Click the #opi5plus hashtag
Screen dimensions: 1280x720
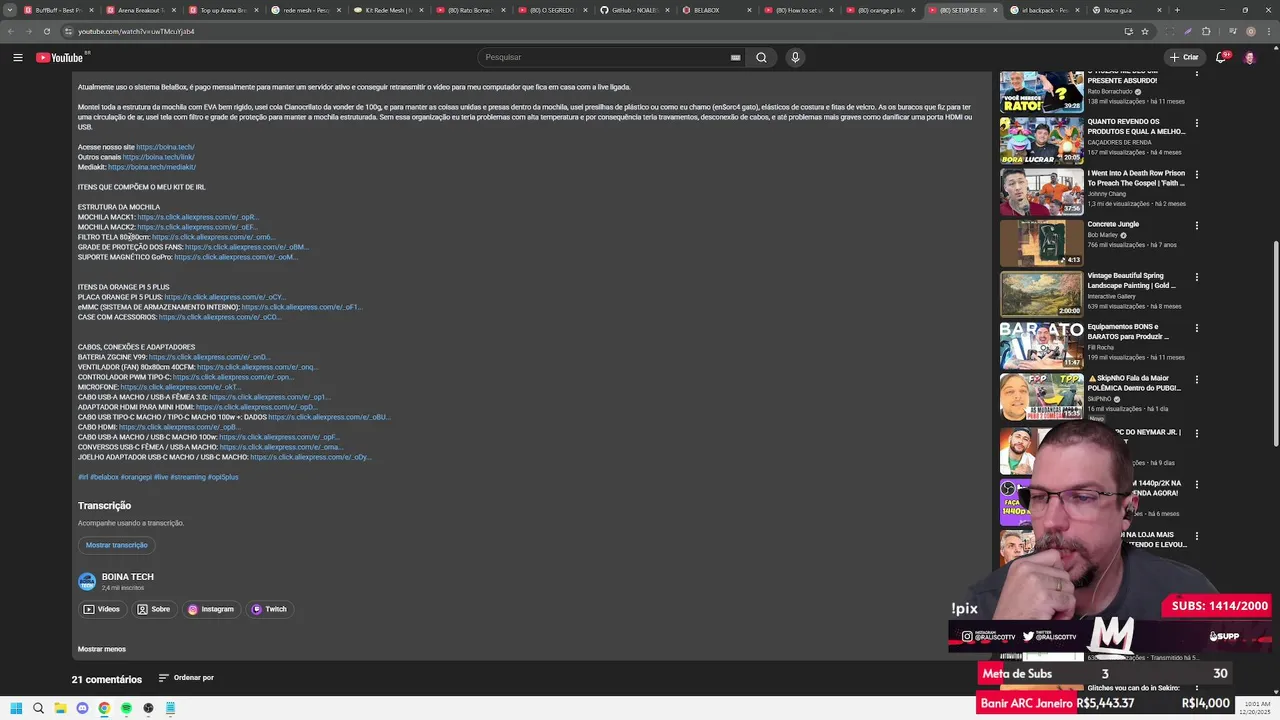pos(223,477)
